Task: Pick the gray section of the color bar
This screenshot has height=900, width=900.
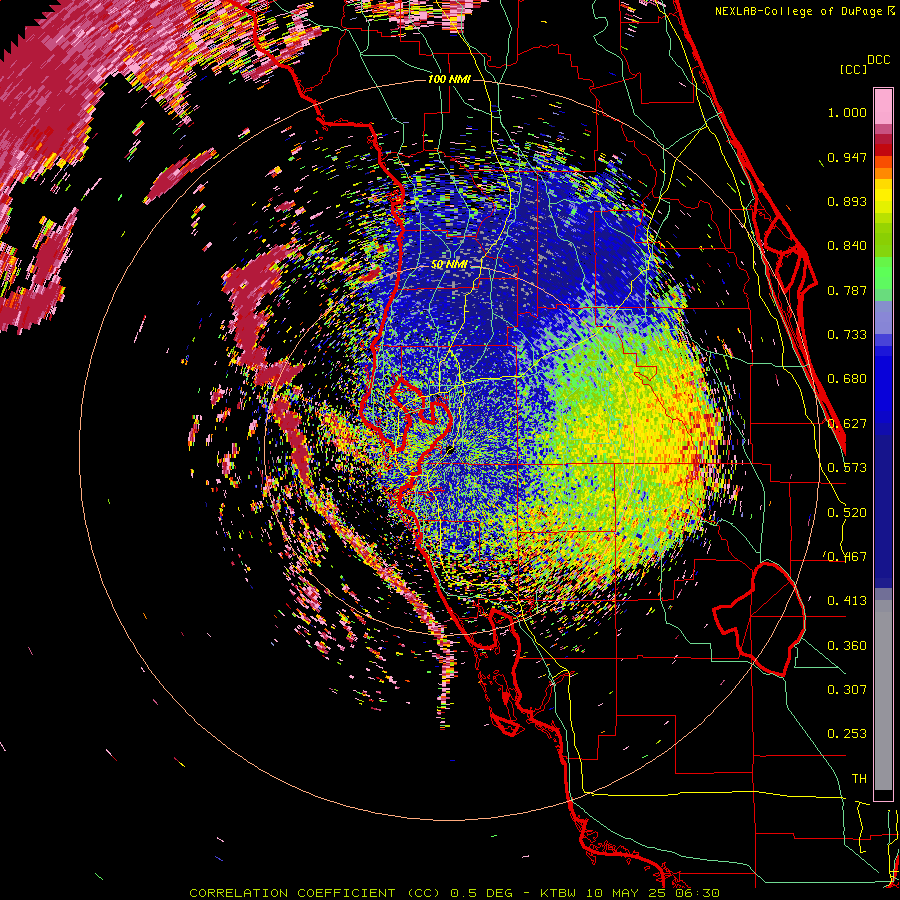Action: tap(883, 695)
